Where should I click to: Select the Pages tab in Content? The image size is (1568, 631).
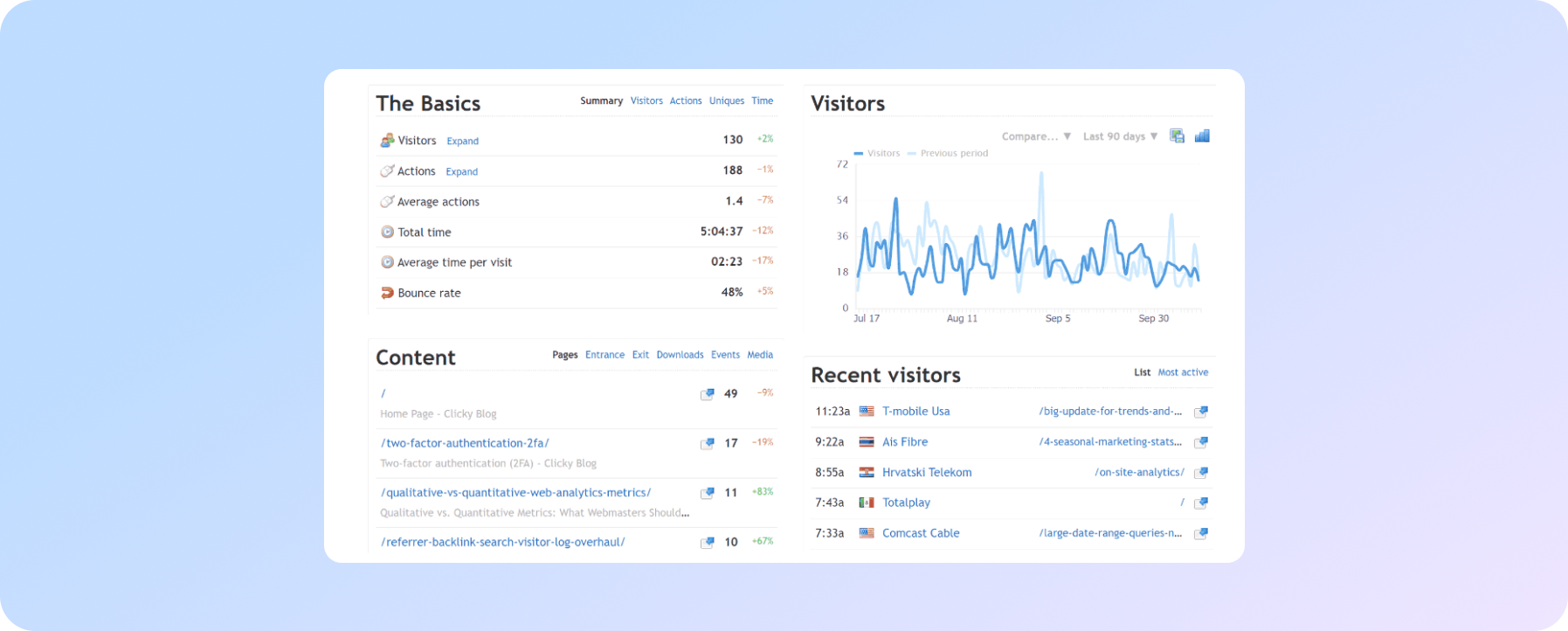[565, 355]
